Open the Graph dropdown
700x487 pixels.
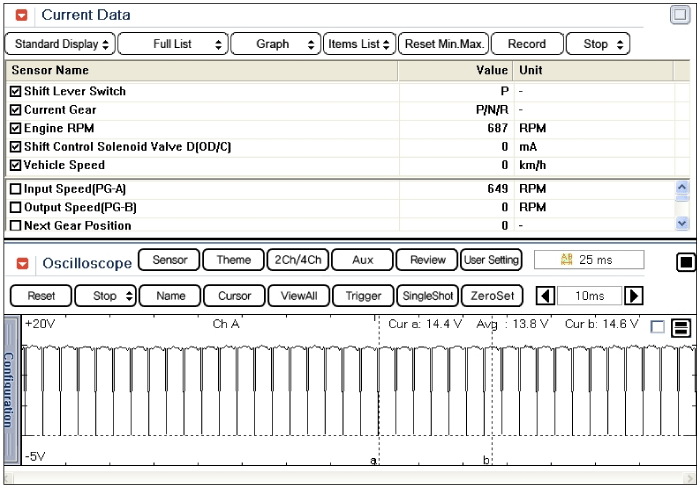click(x=275, y=44)
